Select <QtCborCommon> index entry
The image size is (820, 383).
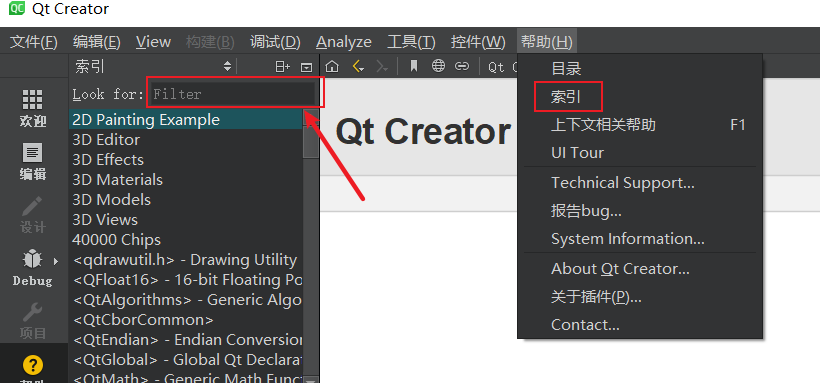click(x=186, y=320)
